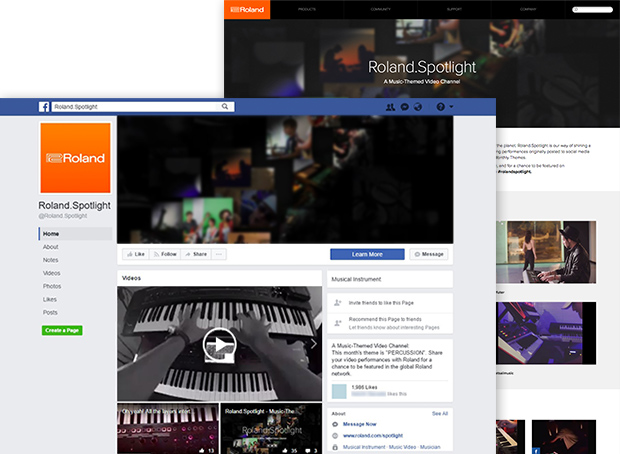This screenshot has height=454, width=620.
Task: Open Videos in page sidebar
Action: pos(52,273)
